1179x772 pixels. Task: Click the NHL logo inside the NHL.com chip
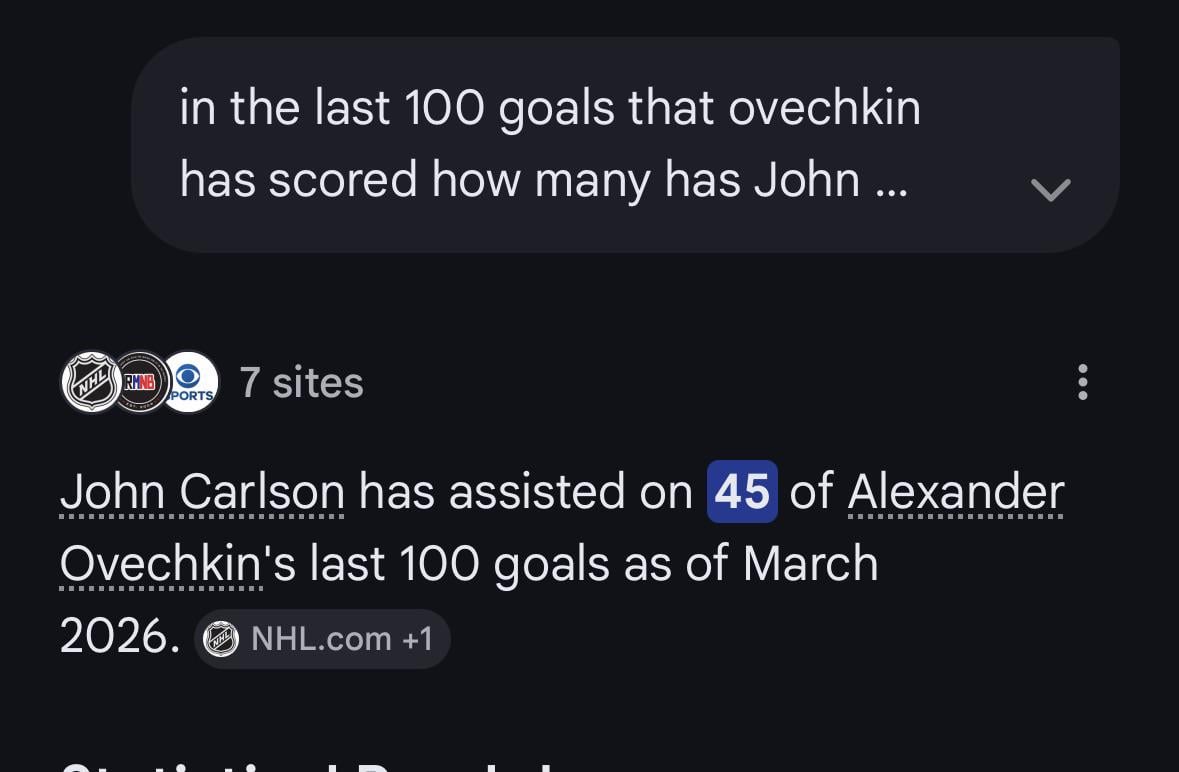click(x=222, y=638)
